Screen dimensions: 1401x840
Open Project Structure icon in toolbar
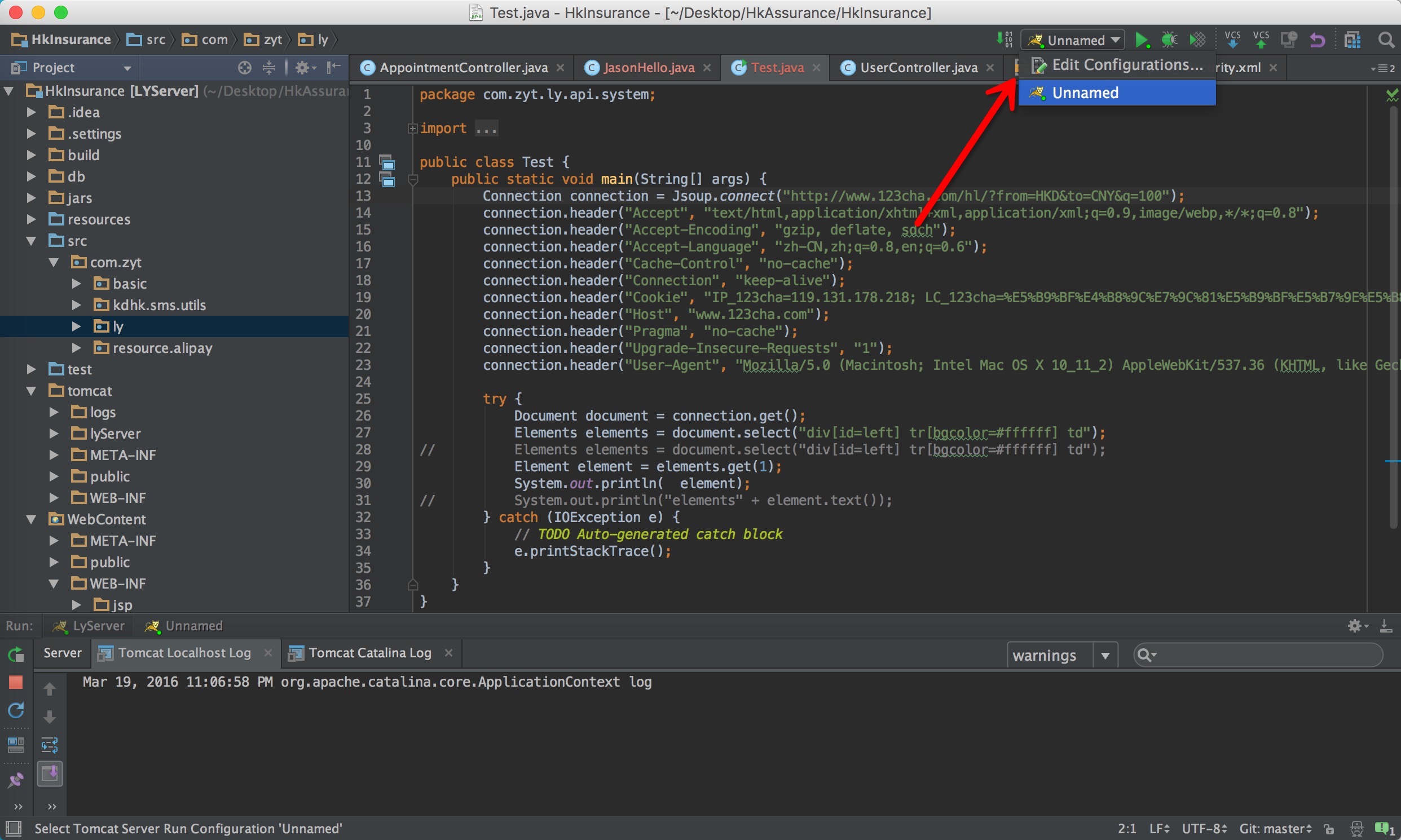click(1352, 39)
